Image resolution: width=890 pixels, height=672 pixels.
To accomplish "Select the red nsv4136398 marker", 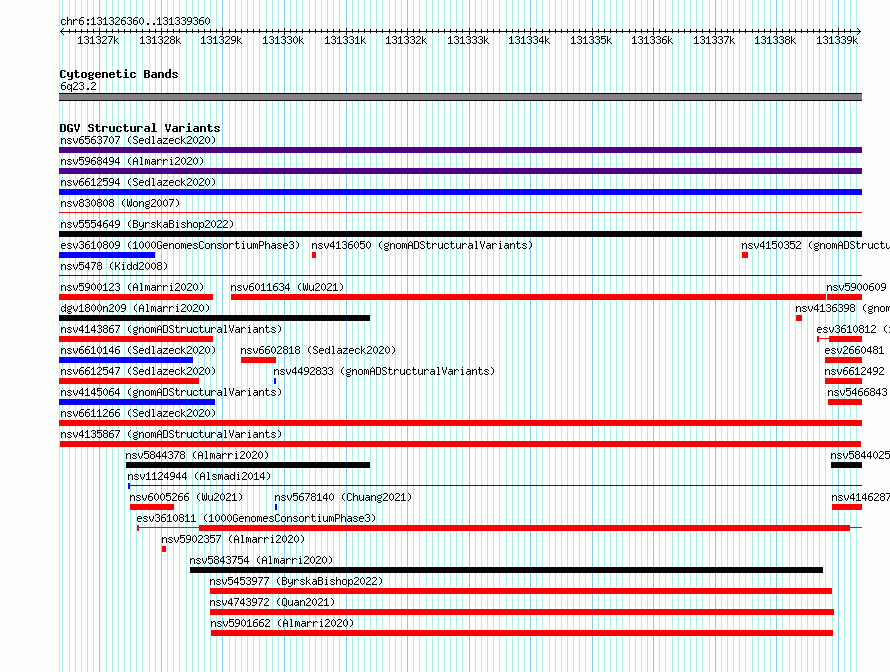I will tap(799, 318).
